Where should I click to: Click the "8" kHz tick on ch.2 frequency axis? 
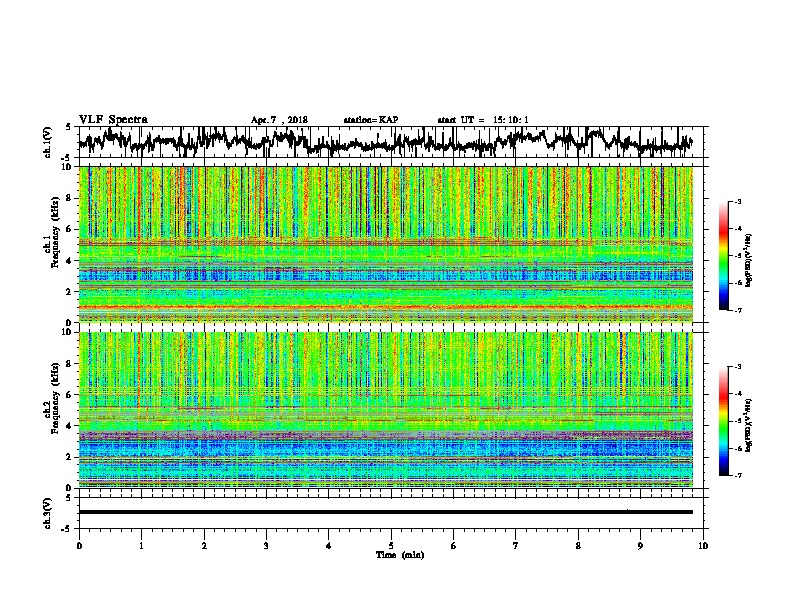tap(69, 364)
